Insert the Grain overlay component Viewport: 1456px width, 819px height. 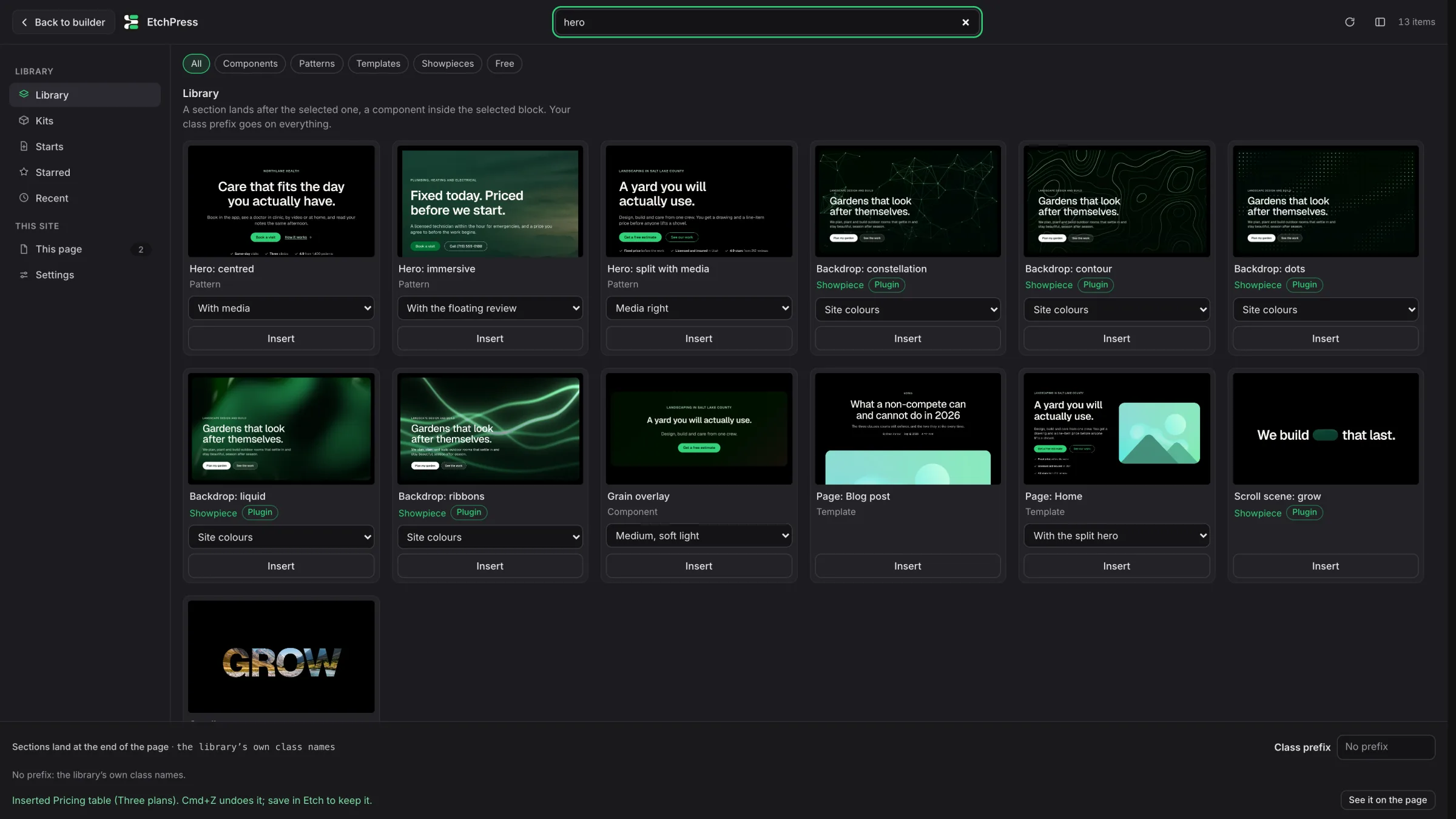pos(699,566)
